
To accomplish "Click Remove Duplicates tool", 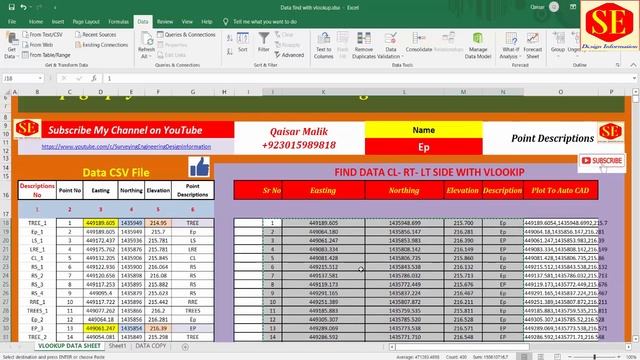I will 363,45.
